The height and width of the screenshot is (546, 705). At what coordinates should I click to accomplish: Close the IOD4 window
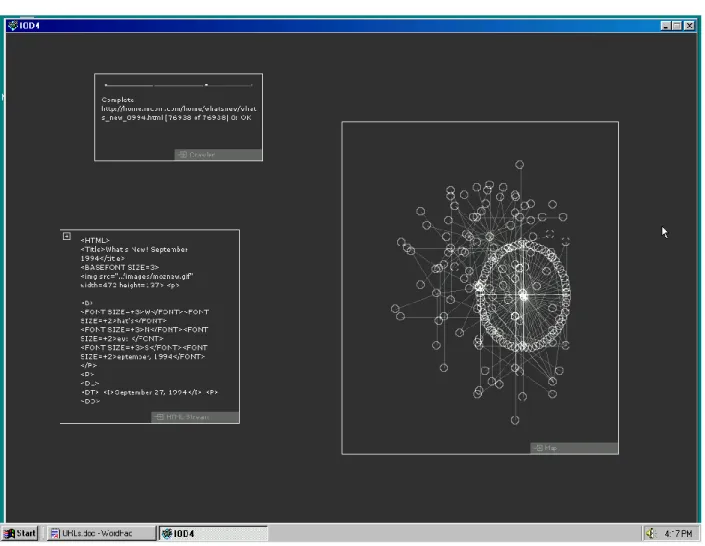689,26
